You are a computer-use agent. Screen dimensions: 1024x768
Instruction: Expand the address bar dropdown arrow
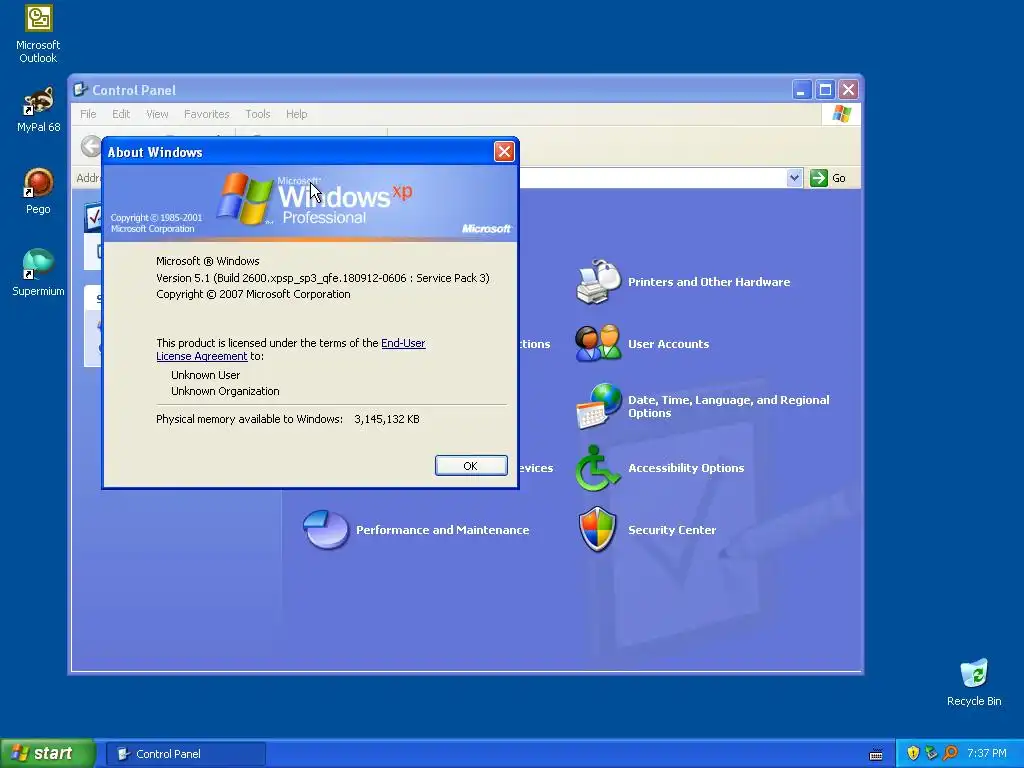pos(794,178)
